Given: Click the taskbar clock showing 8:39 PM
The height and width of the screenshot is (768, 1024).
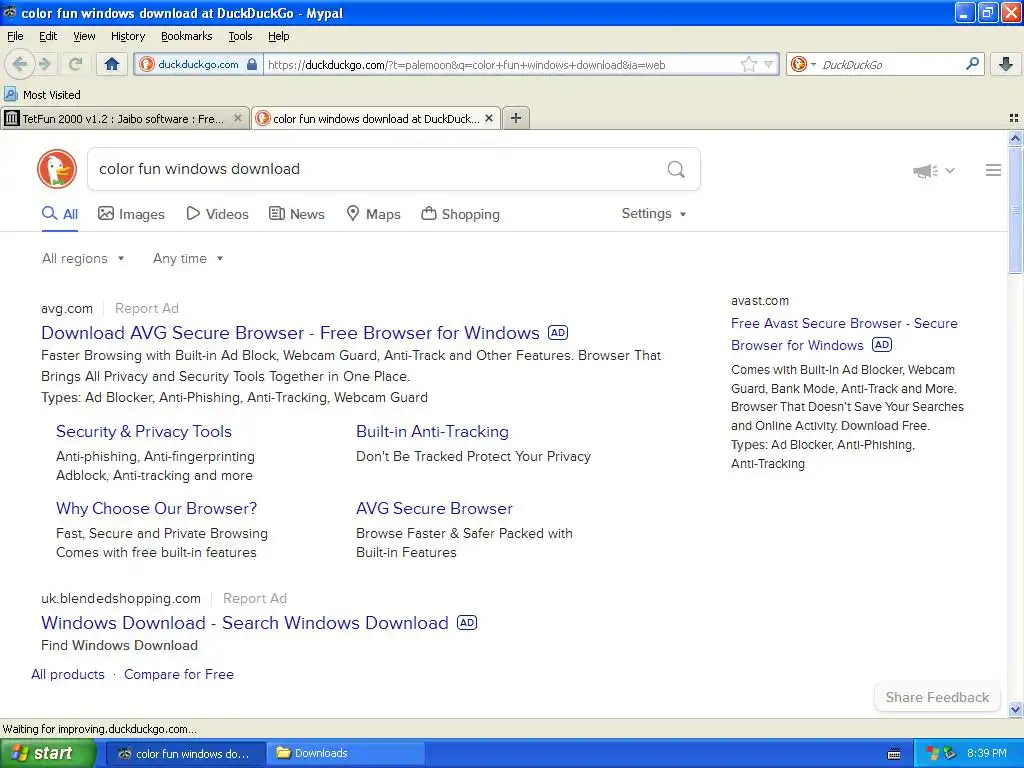Looking at the screenshot, I should tap(987, 754).
